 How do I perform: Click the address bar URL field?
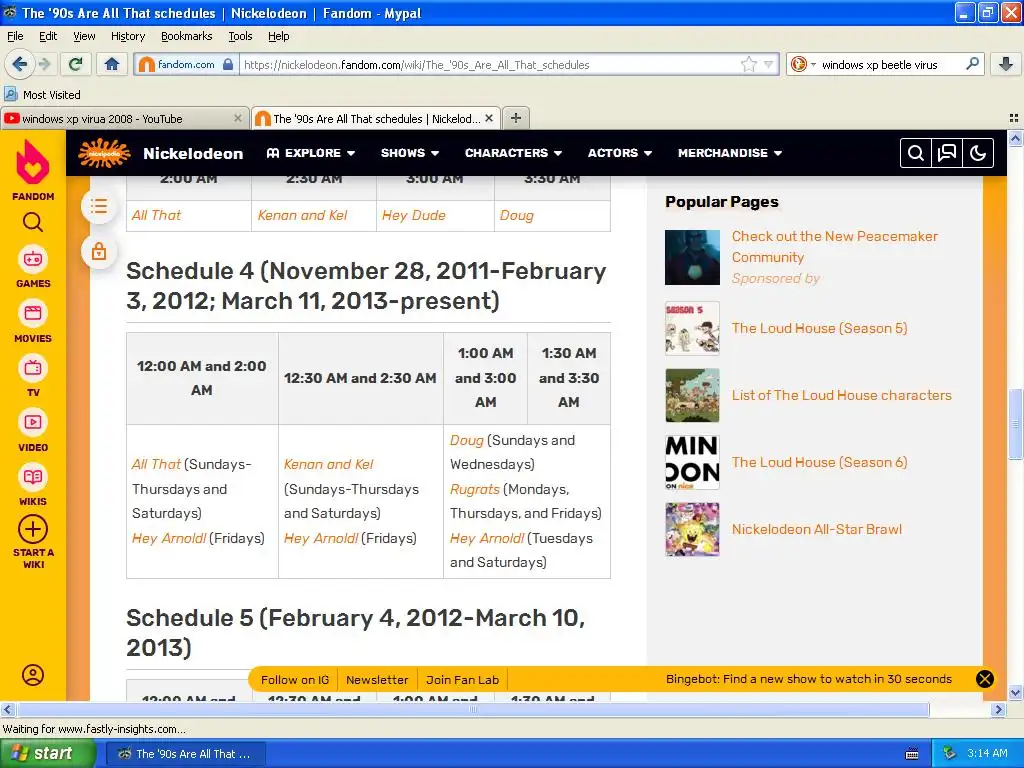pos(490,65)
